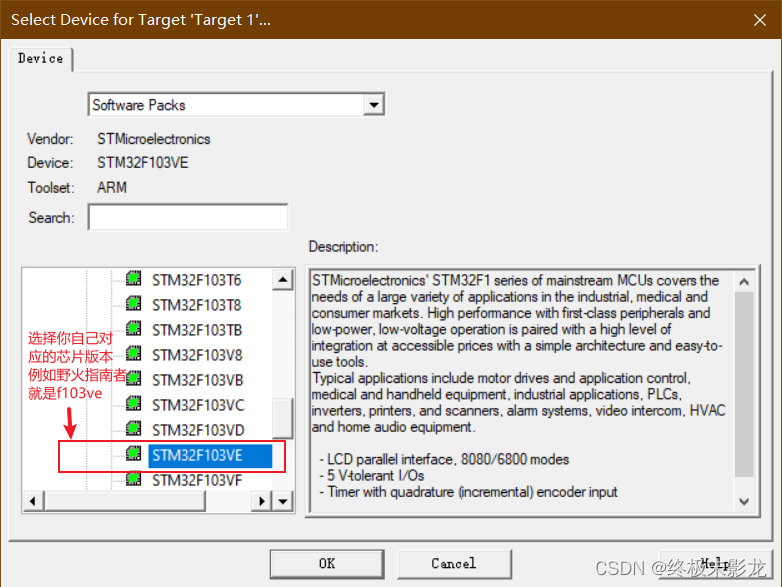782x587 pixels.
Task: Click the chip icon next to STM32F103V8
Action: [133, 354]
